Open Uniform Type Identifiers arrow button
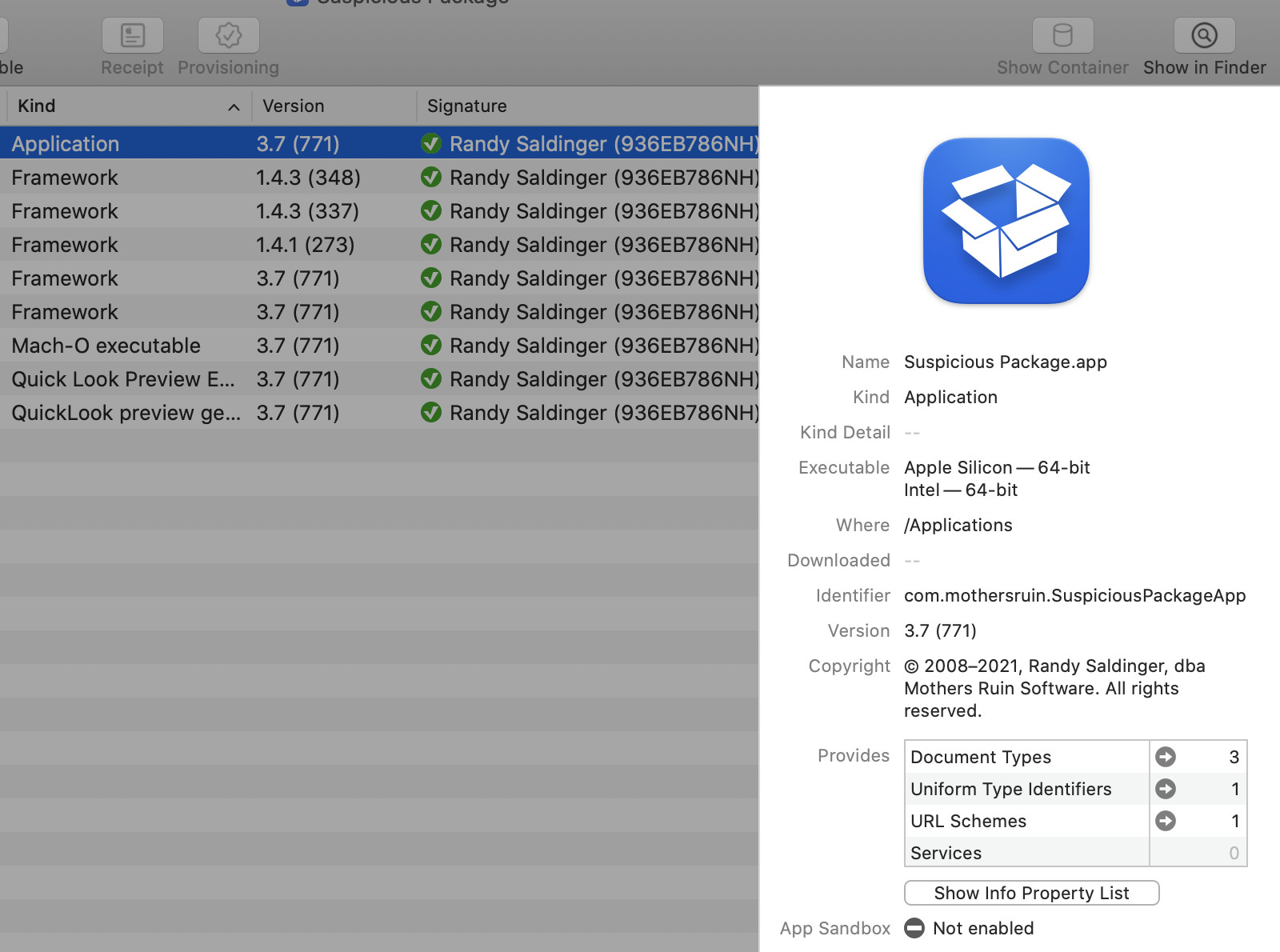The height and width of the screenshot is (952, 1280). click(x=1166, y=789)
